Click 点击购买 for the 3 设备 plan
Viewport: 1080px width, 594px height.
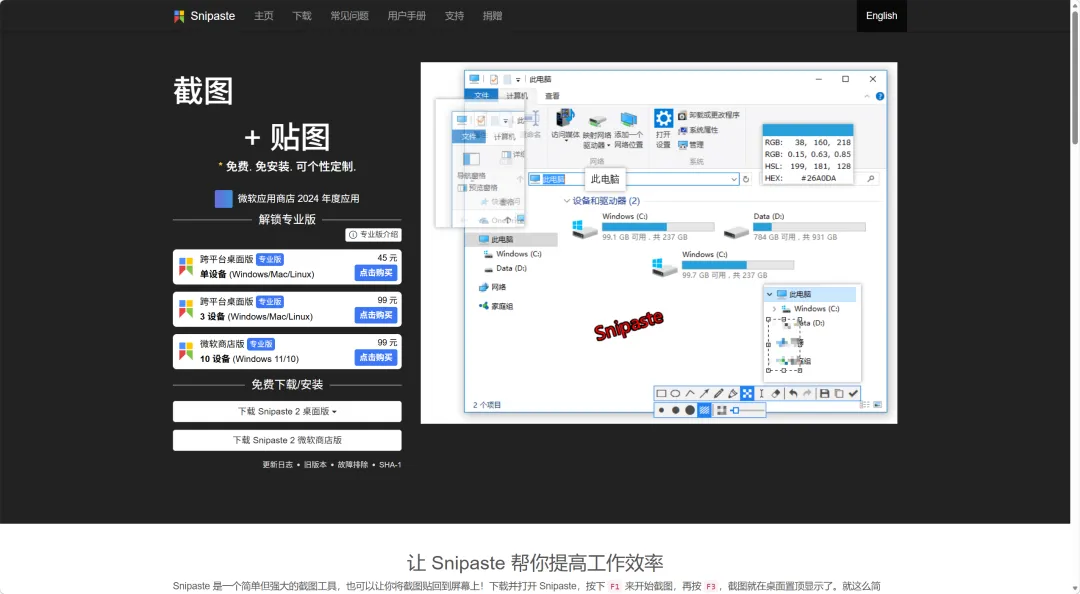376,315
